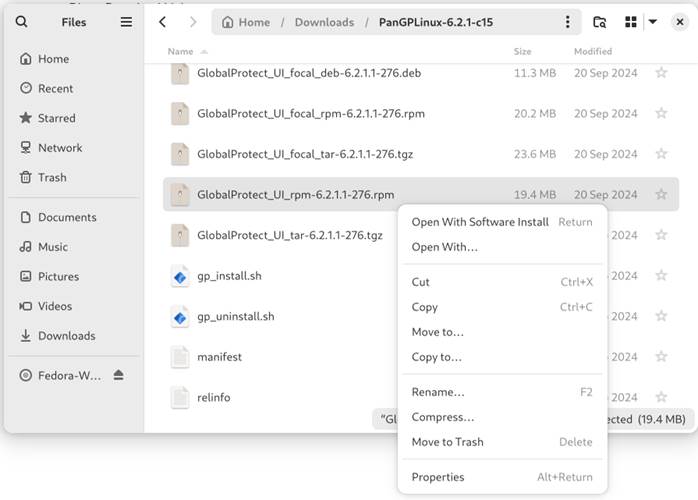Sort by the Size column header

[x=522, y=51]
